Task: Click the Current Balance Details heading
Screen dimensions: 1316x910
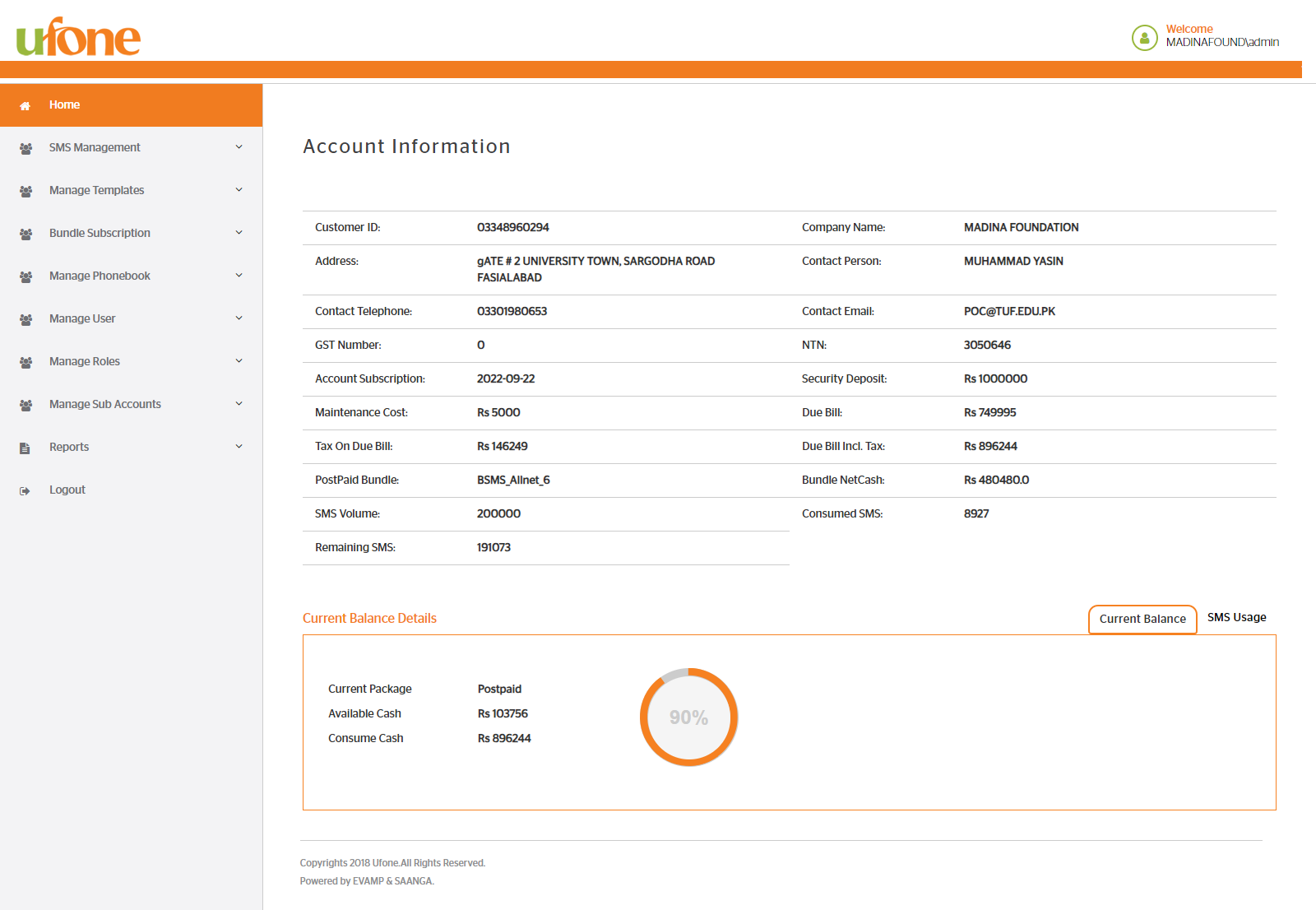Action: tap(369, 619)
